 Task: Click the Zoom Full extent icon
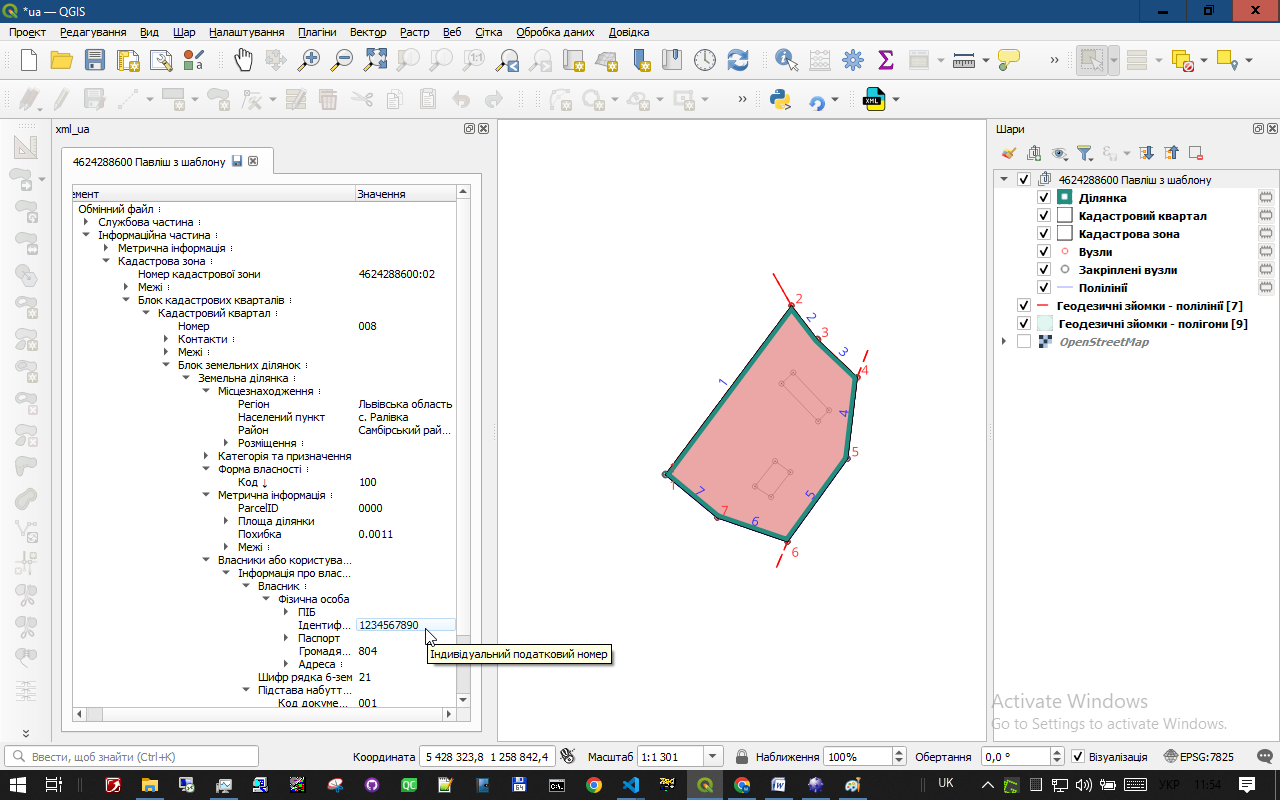[x=375, y=60]
